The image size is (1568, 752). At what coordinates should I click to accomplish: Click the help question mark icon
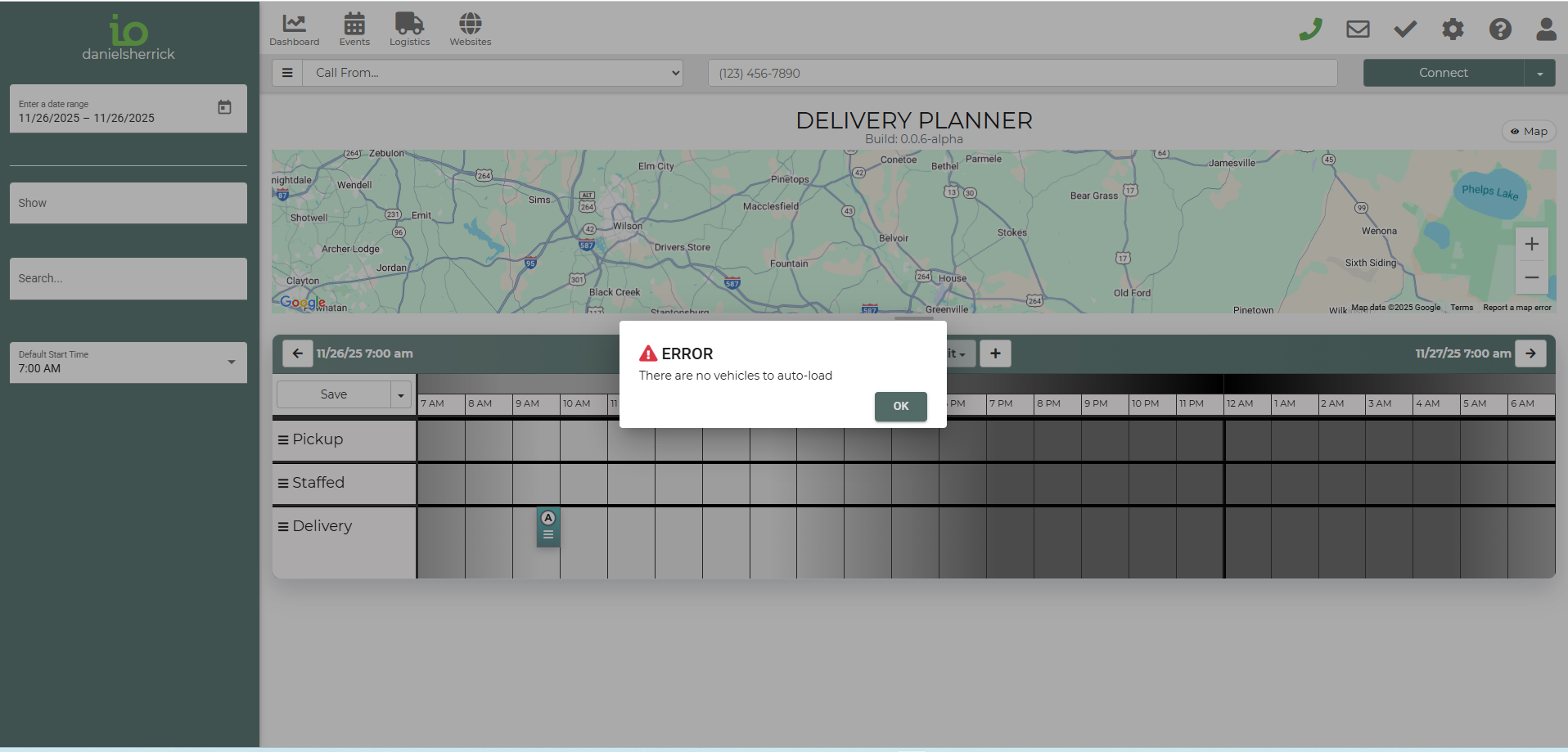pos(1500,30)
